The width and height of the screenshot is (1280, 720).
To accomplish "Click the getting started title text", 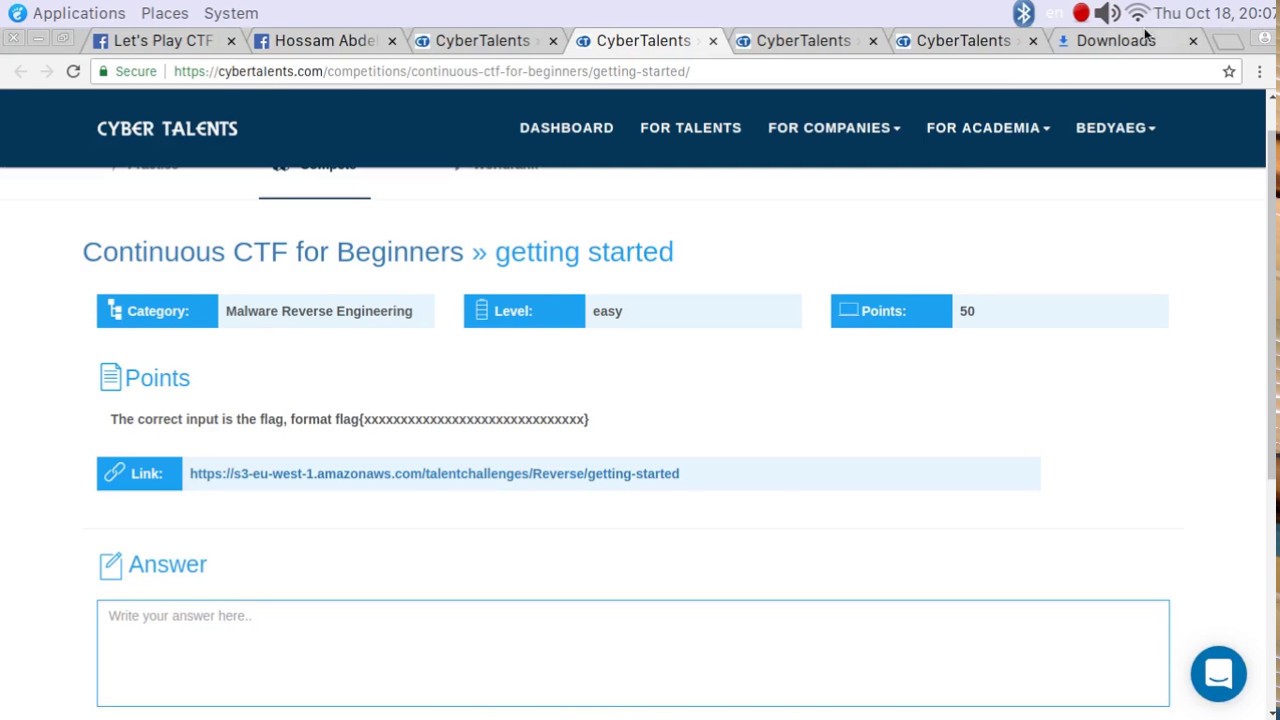I will click(584, 251).
